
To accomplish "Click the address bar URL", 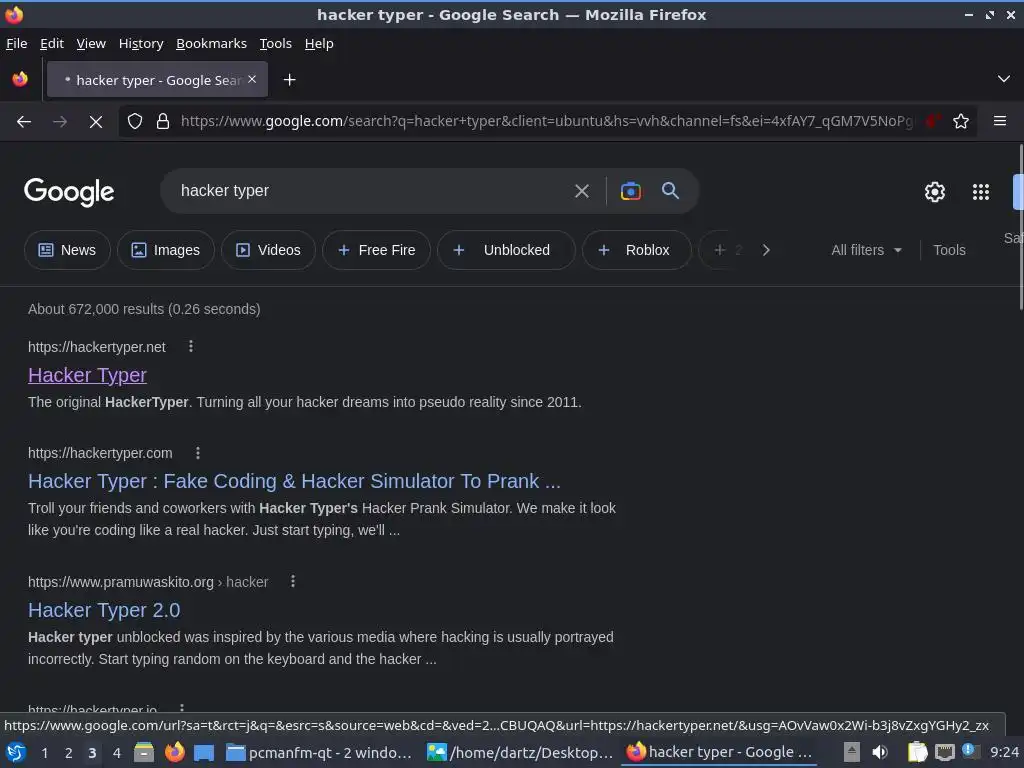I will click(x=546, y=121).
